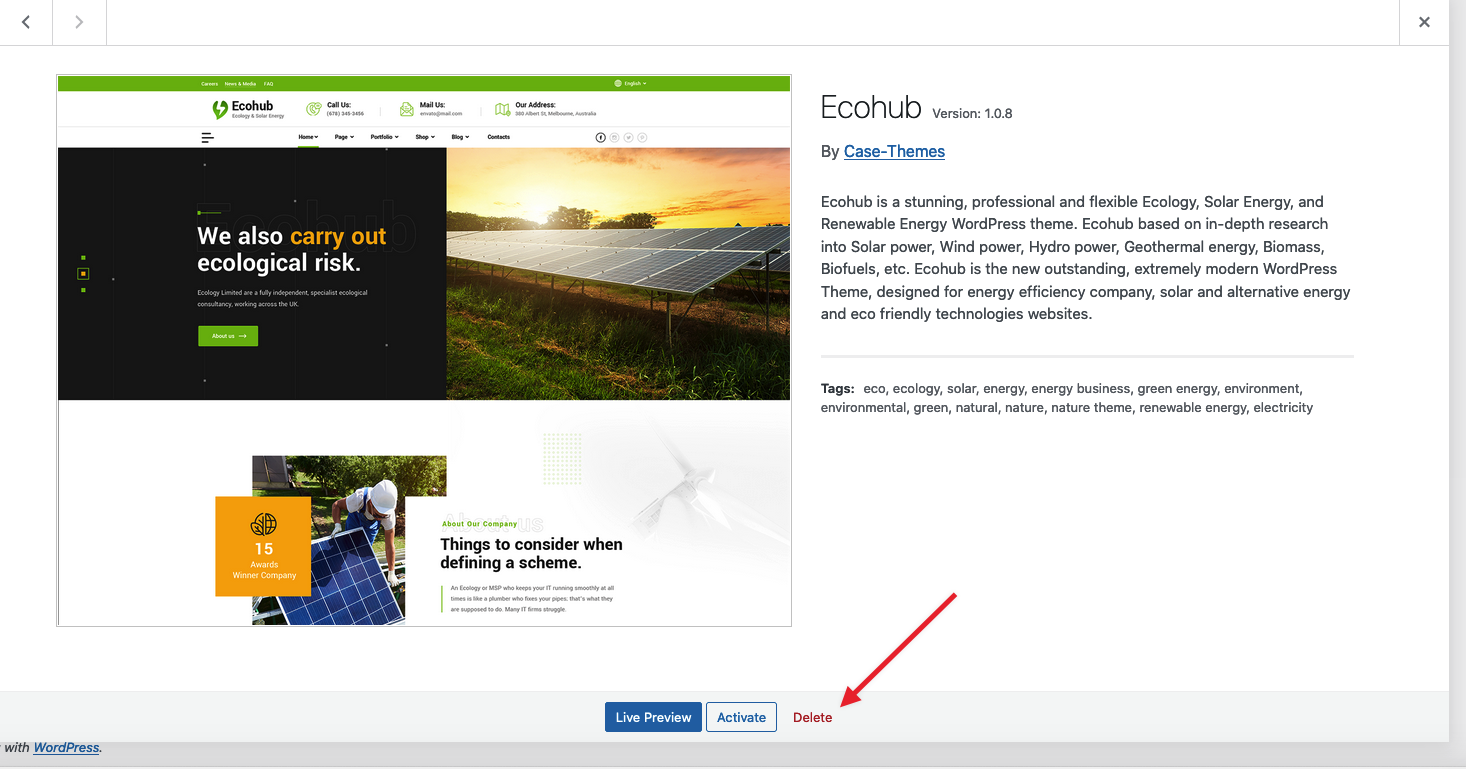Click the Ecohub theme screenshot preview

(424, 350)
